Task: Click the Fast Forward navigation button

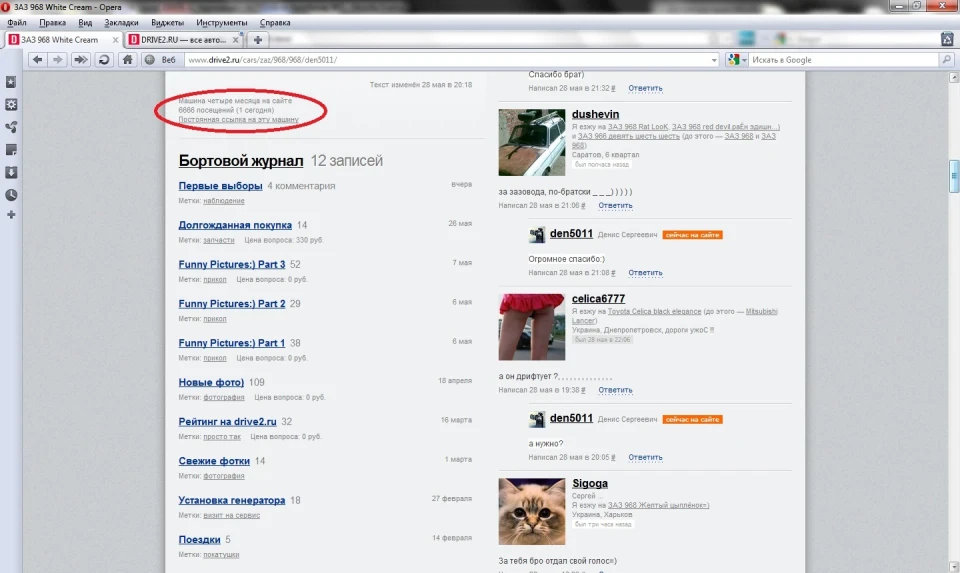Action: tap(80, 59)
